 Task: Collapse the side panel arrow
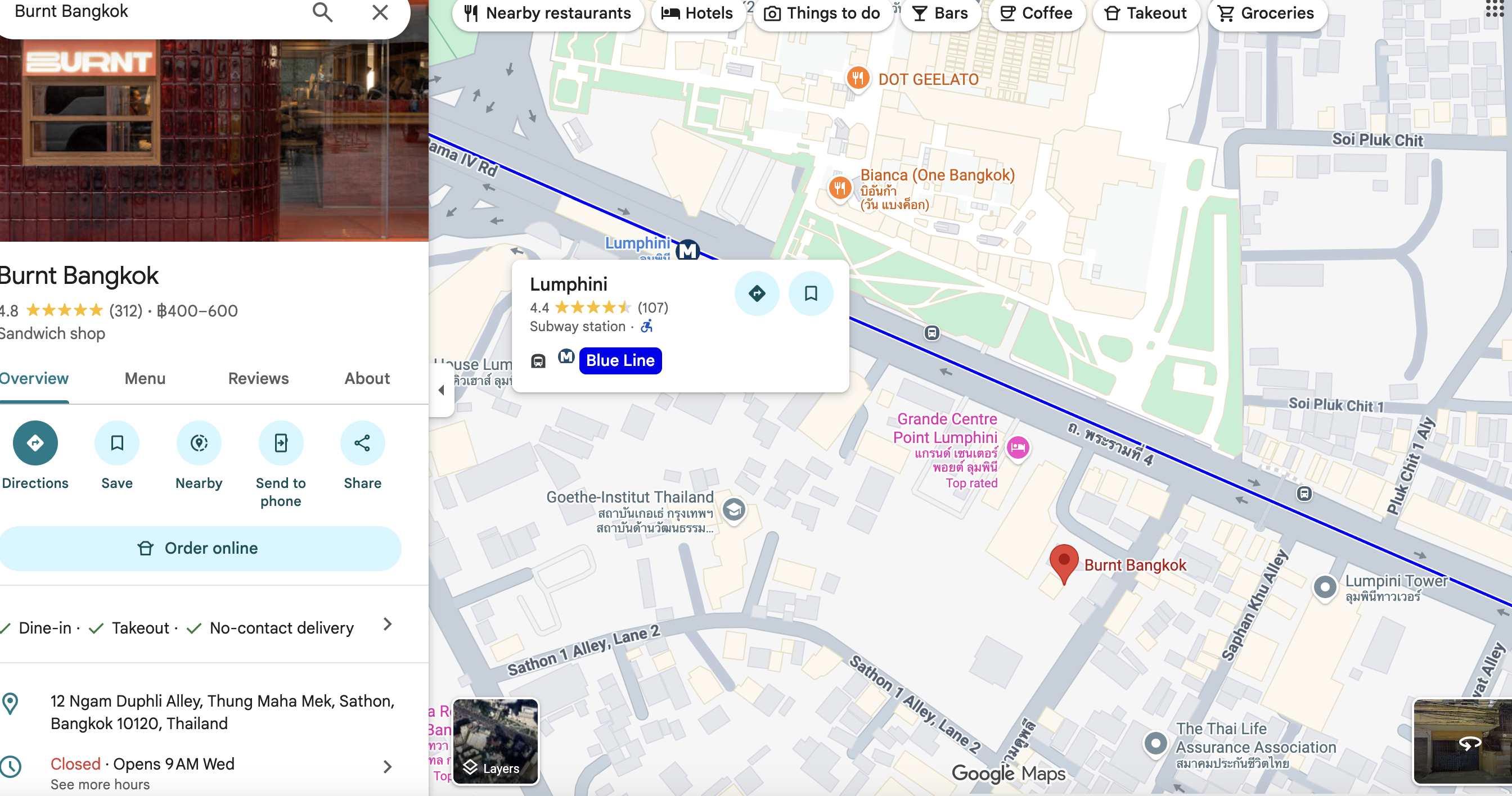[x=442, y=390]
